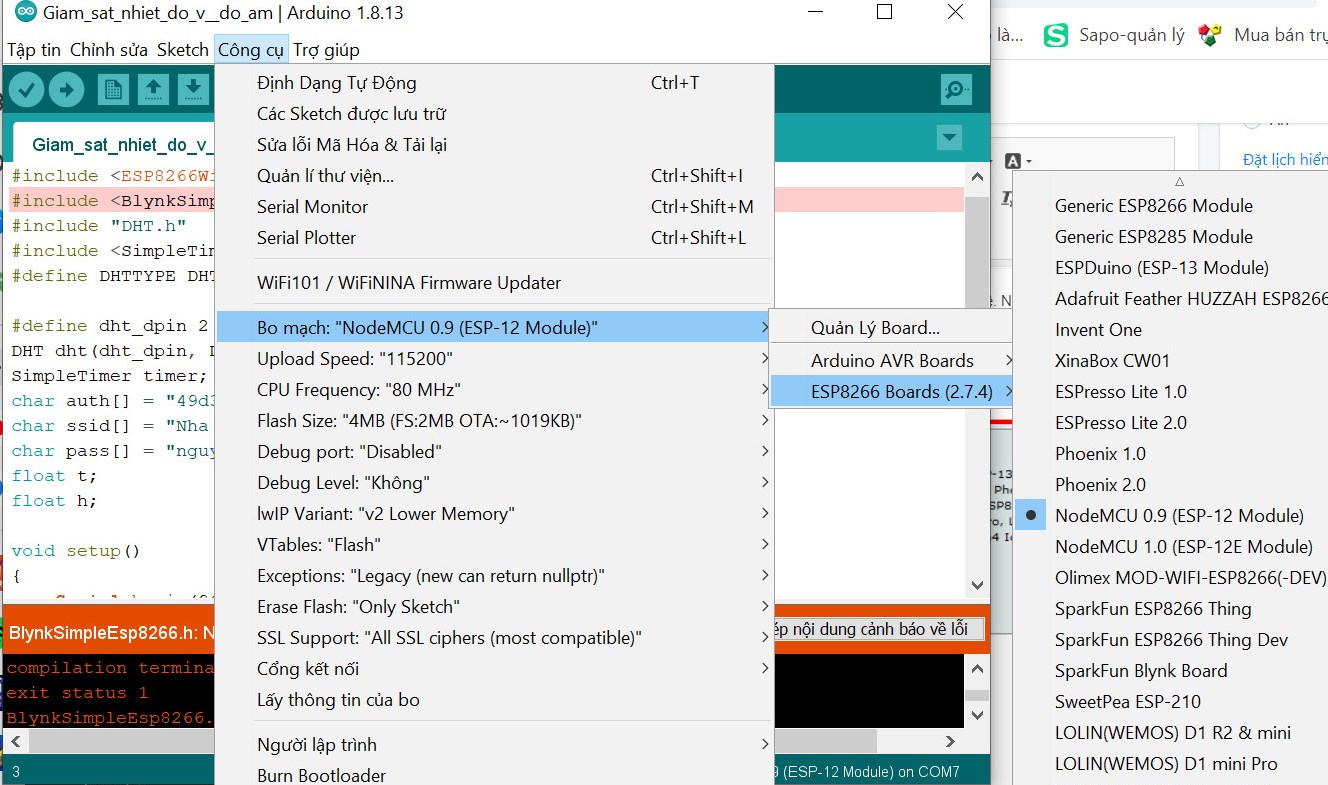
Task: Select the Invent One board
Action: 1170,330
